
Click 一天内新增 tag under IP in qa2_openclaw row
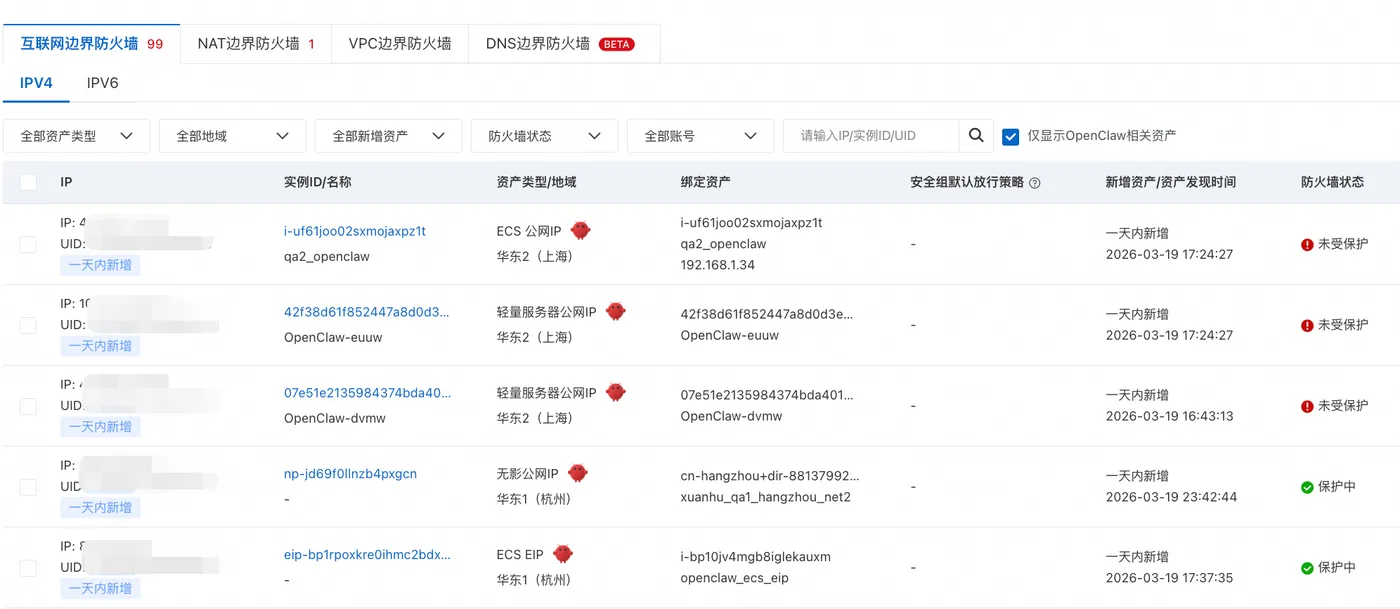[100, 265]
